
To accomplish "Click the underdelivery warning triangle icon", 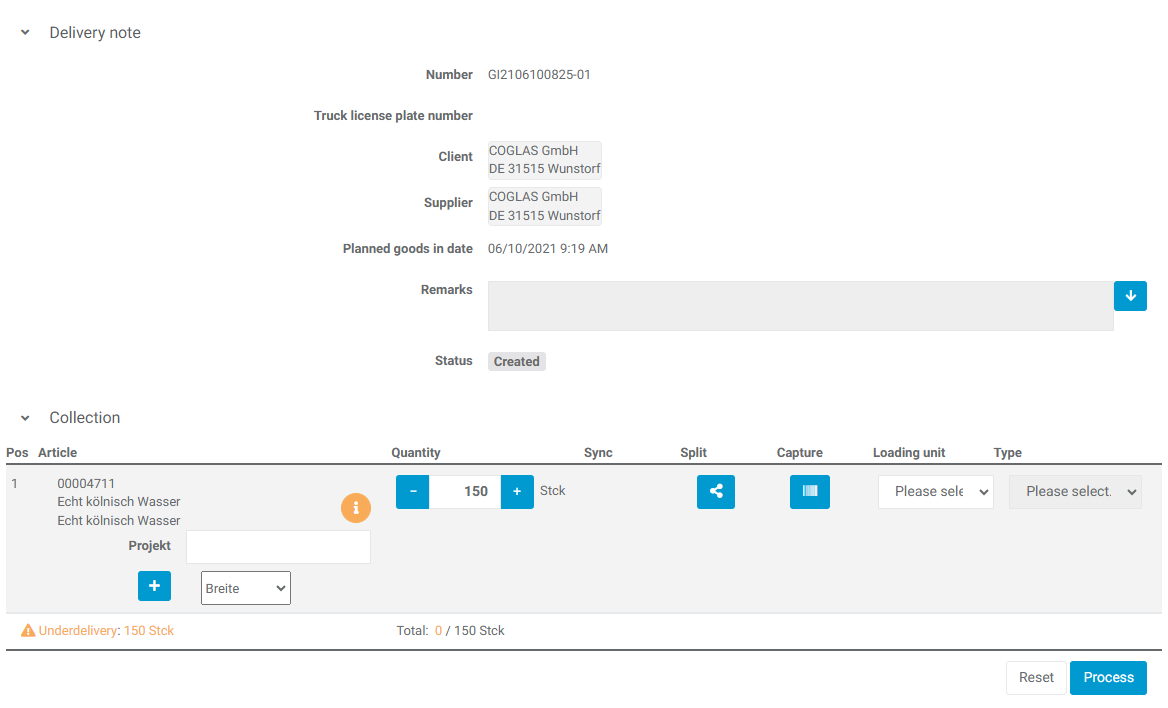I will (x=28, y=631).
